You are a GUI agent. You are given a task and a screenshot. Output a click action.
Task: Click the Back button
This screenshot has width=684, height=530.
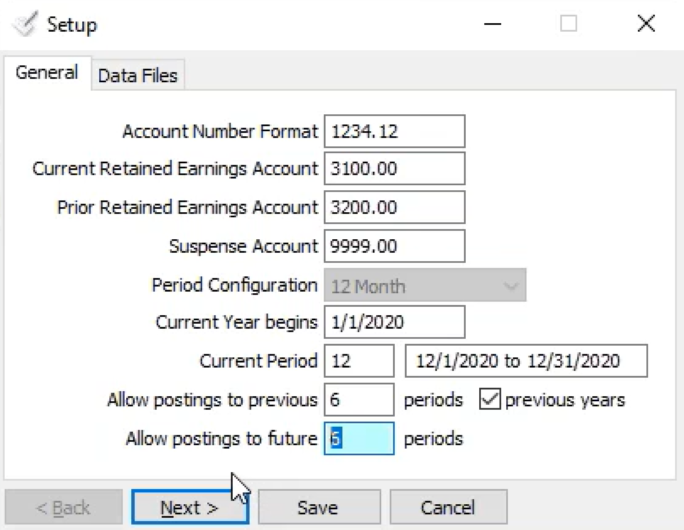pos(64,508)
